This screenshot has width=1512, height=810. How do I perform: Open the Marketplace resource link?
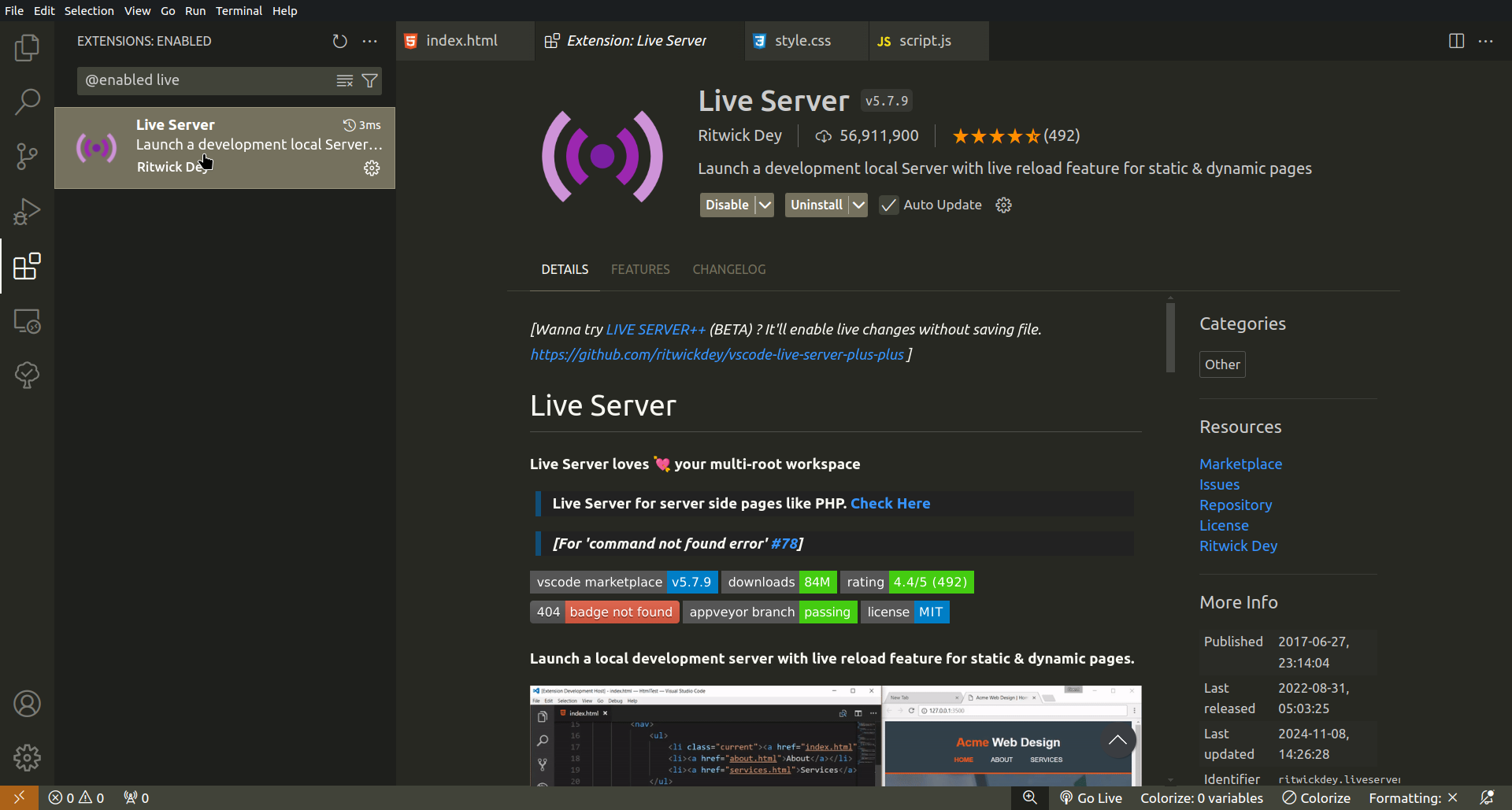pos(1240,464)
